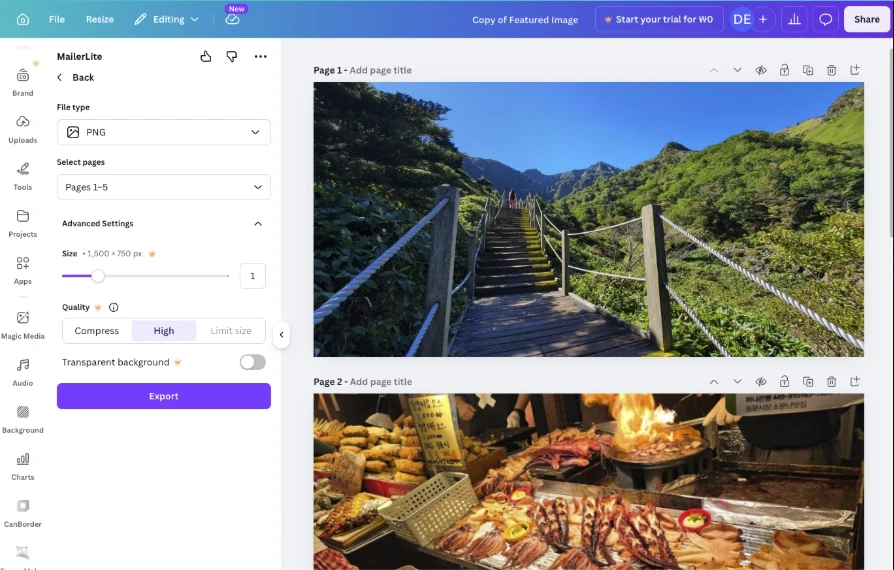
Task: Go Back in the MailerLite panel
Action: pyautogui.click(x=75, y=78)
